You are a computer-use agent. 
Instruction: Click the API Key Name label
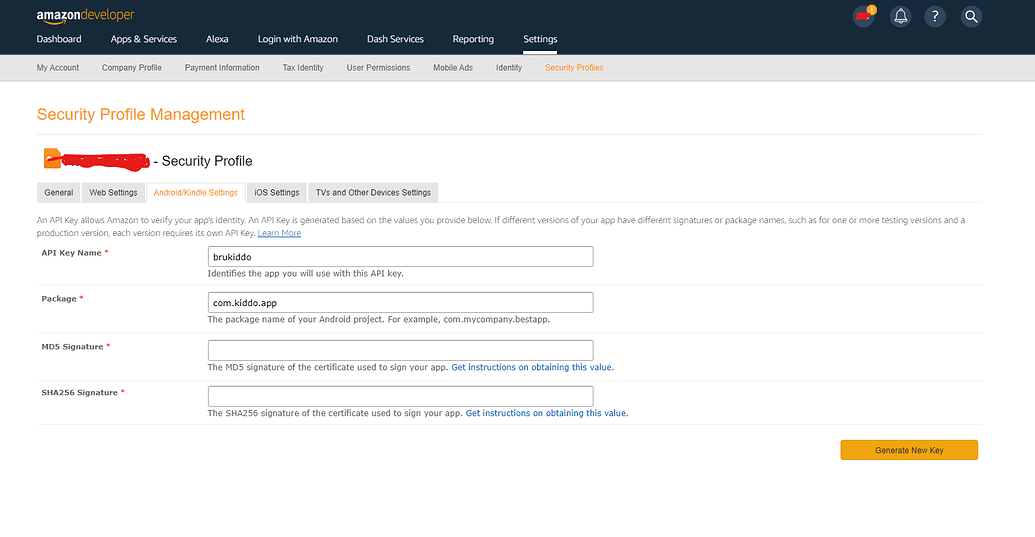(71, 253)
